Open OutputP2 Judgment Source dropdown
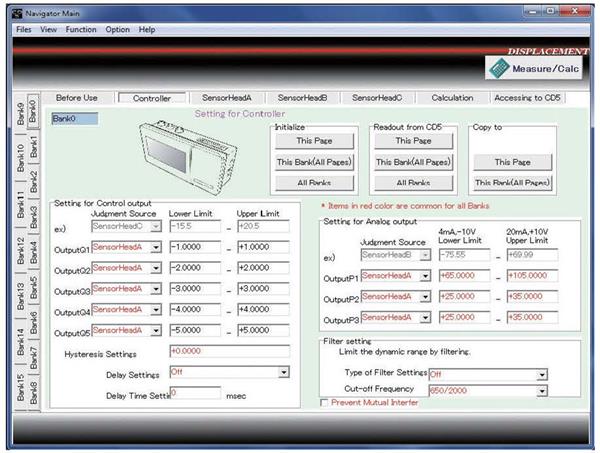This screenshot has width=600, height=453. click(425, 297)
